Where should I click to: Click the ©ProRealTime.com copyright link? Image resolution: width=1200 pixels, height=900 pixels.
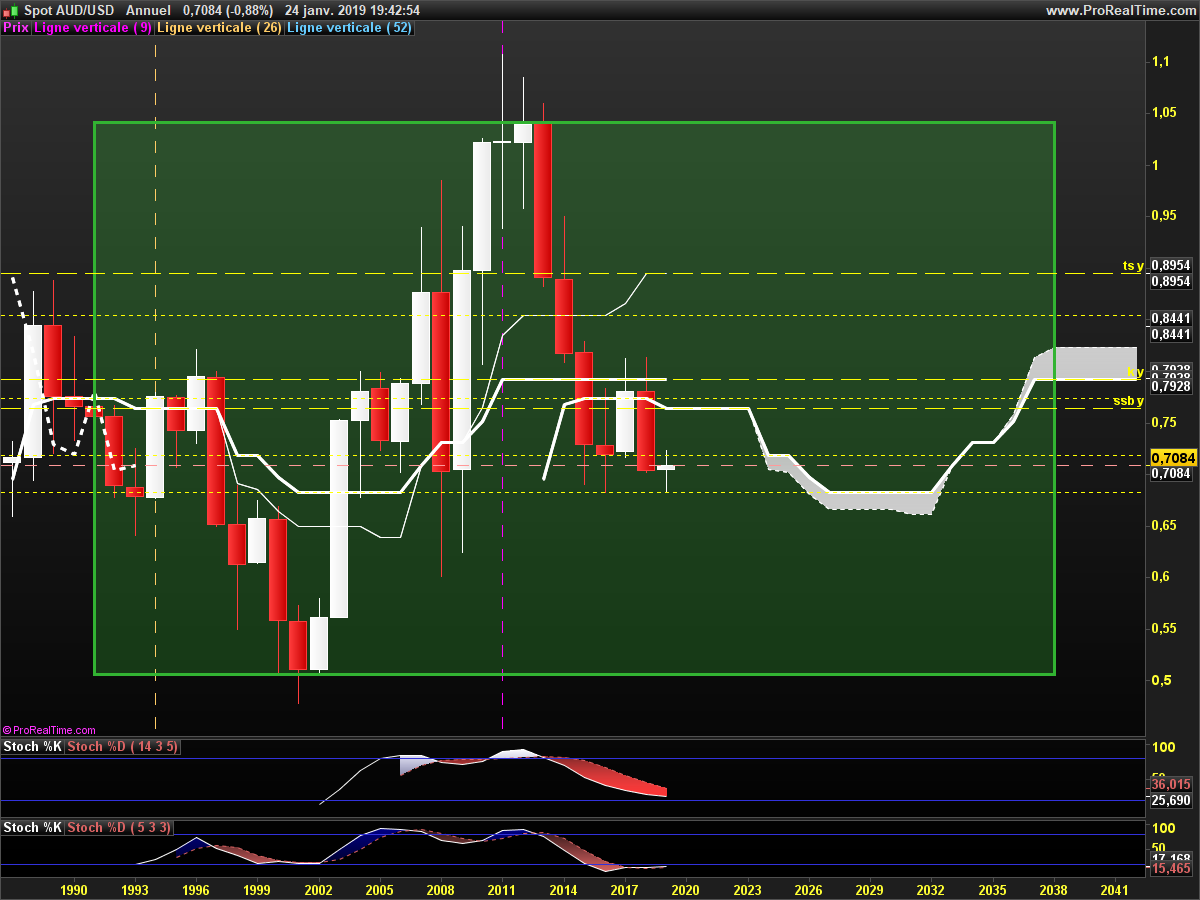pyautogui.click(x=49, y=730)
